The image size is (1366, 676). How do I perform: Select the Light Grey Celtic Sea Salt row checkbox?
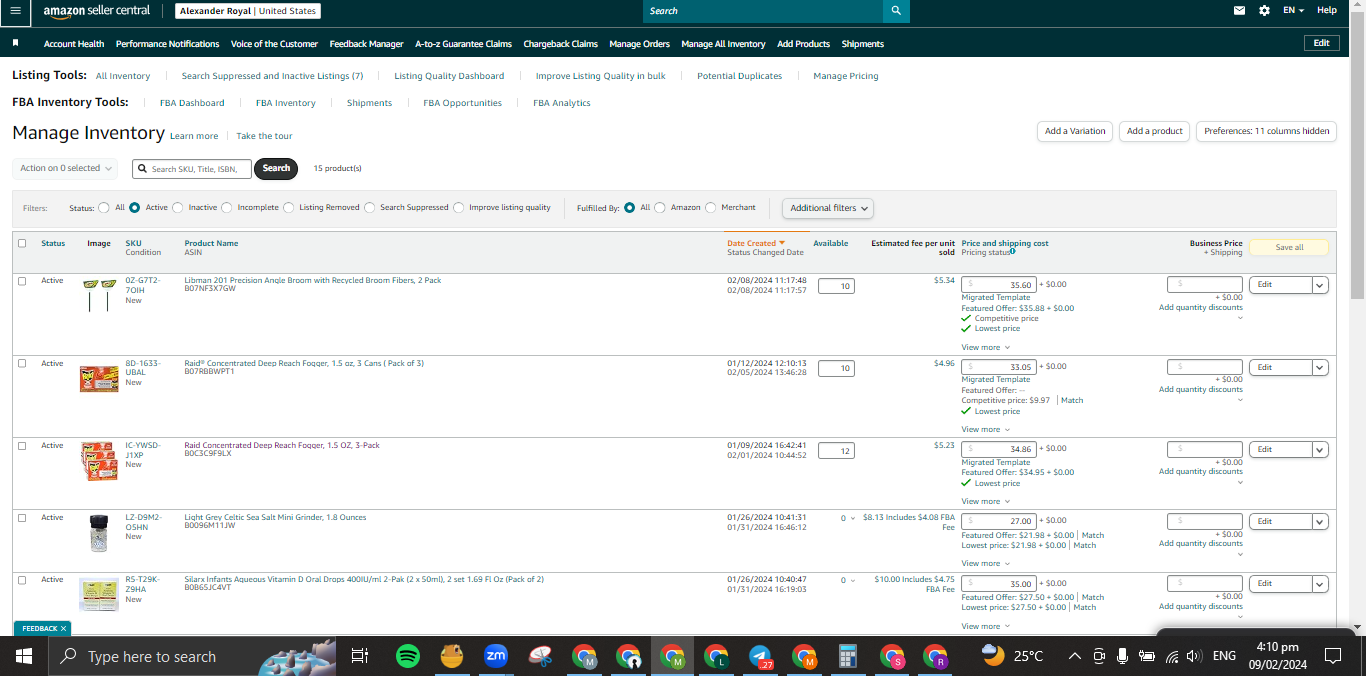[22, 518]
